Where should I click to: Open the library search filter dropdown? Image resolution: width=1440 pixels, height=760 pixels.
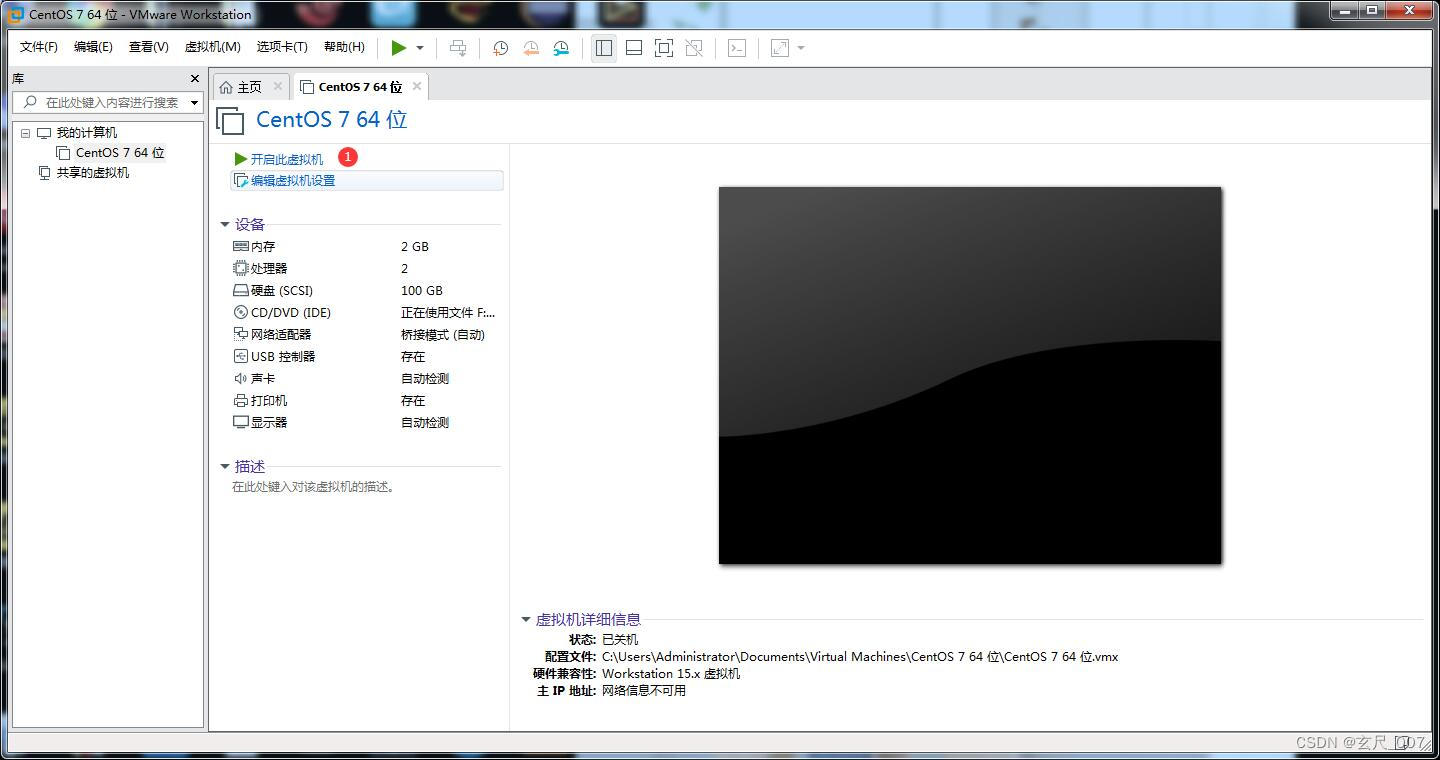point(194,102)
